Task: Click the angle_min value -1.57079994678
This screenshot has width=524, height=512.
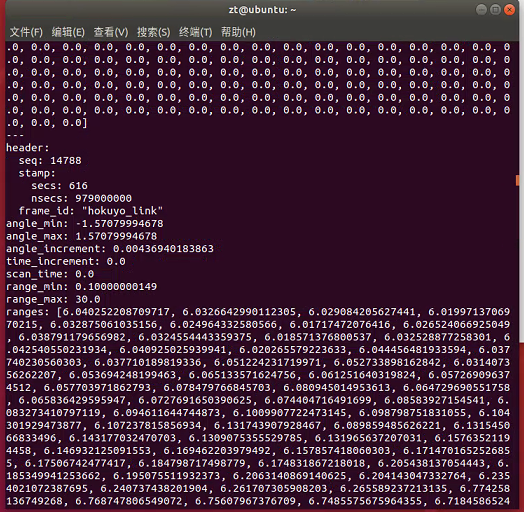Action: pos(119,224)
